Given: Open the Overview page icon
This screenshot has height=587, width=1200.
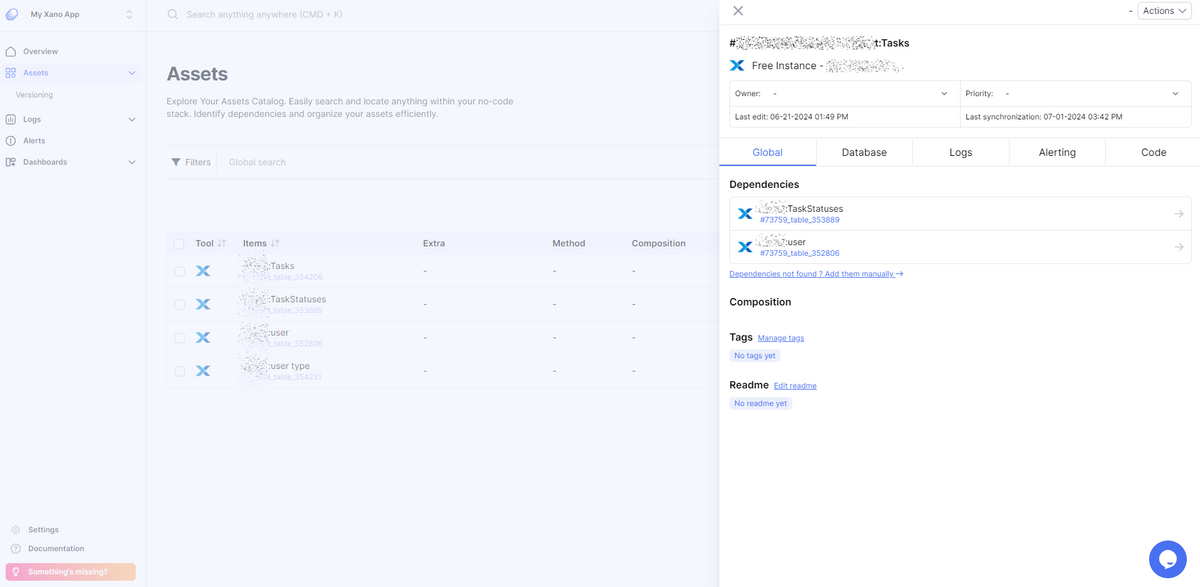Looking at the screenshot, I should pos(11,51).
